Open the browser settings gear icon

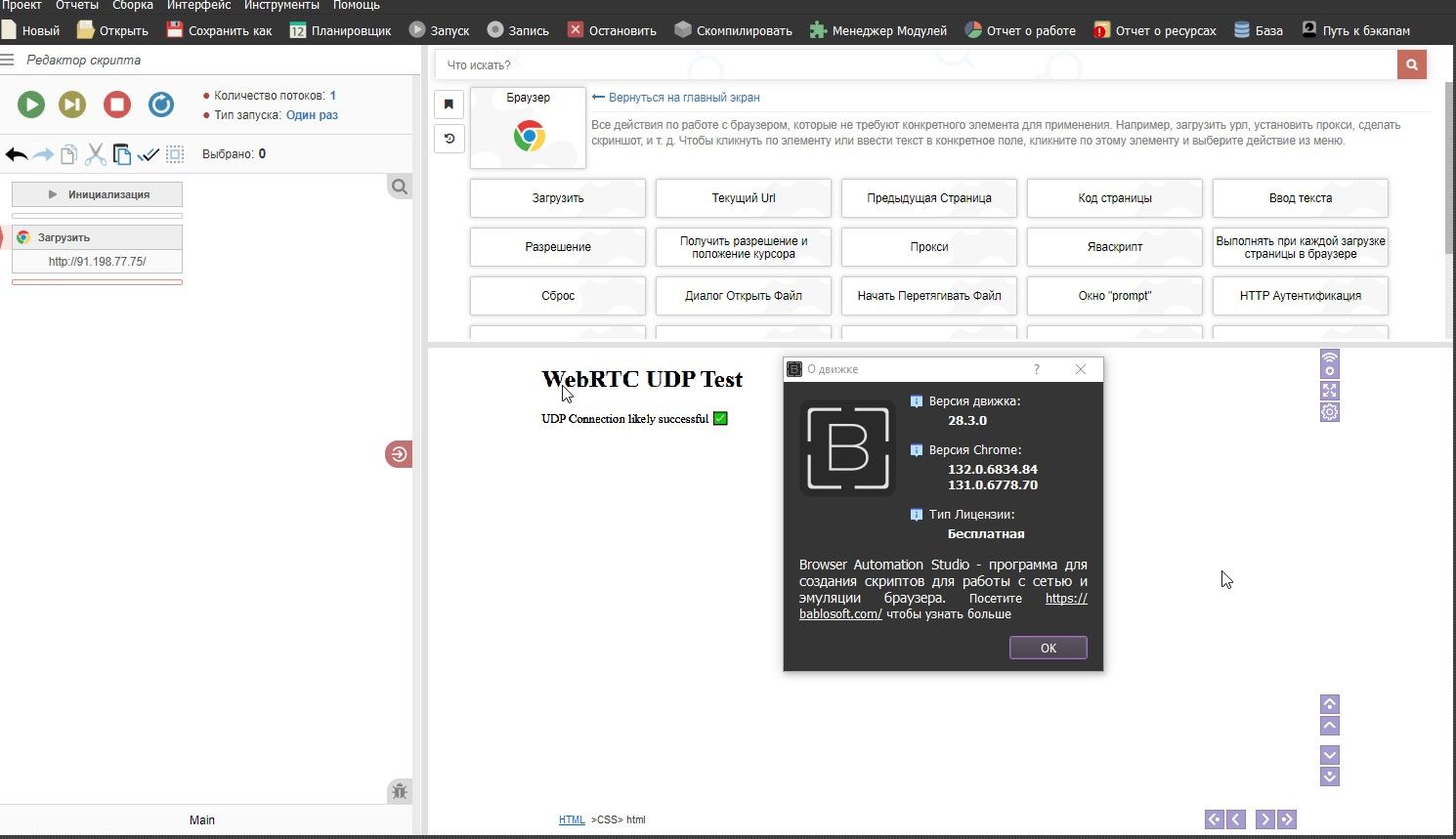[1330, 412]
